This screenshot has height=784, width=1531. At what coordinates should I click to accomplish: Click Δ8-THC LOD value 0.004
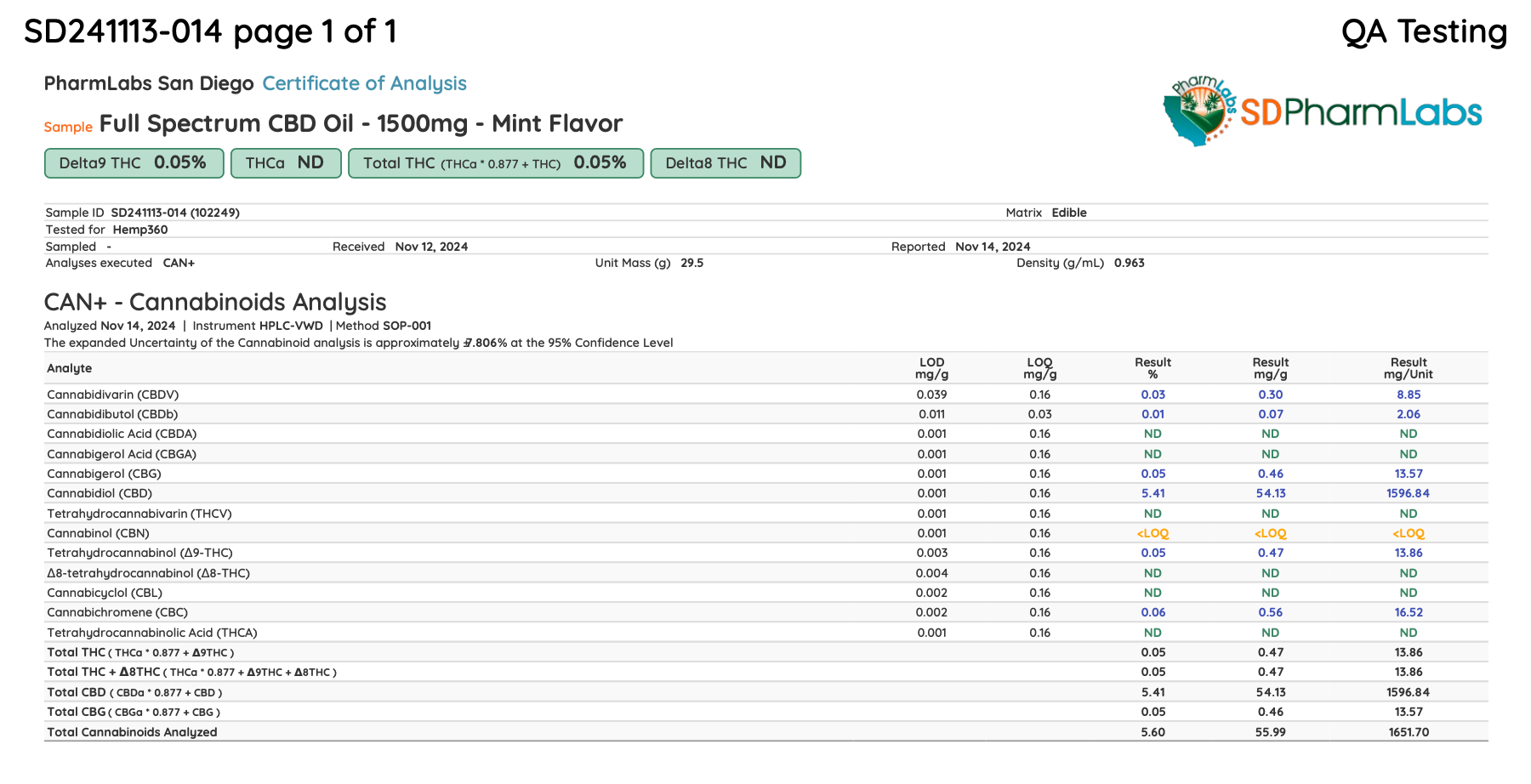point(932,573)
